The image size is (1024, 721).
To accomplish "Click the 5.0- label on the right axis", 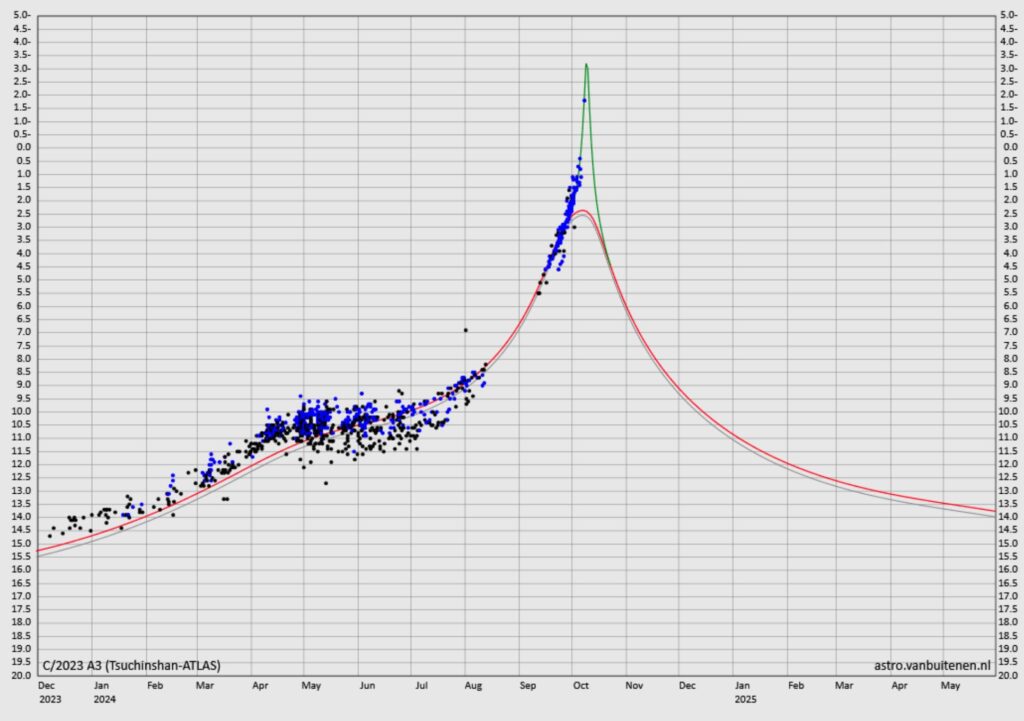I will click(x=1010, y=14).
